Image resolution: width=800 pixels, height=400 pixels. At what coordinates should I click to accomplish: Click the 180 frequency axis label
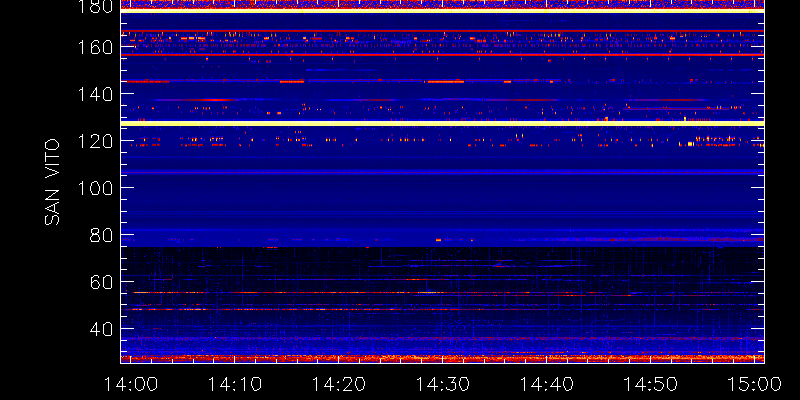94,7
